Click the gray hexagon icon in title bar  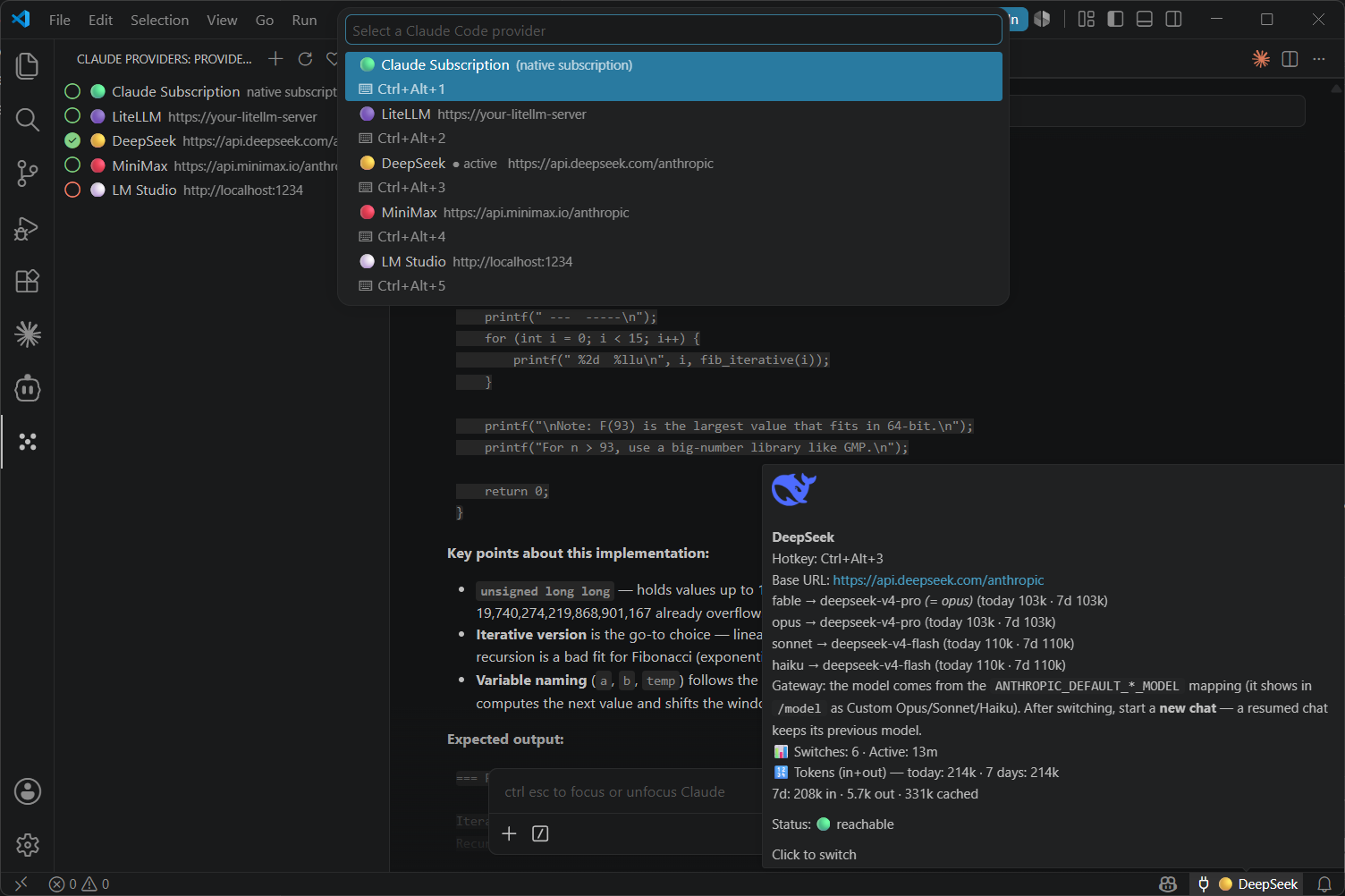[1043, 19]
